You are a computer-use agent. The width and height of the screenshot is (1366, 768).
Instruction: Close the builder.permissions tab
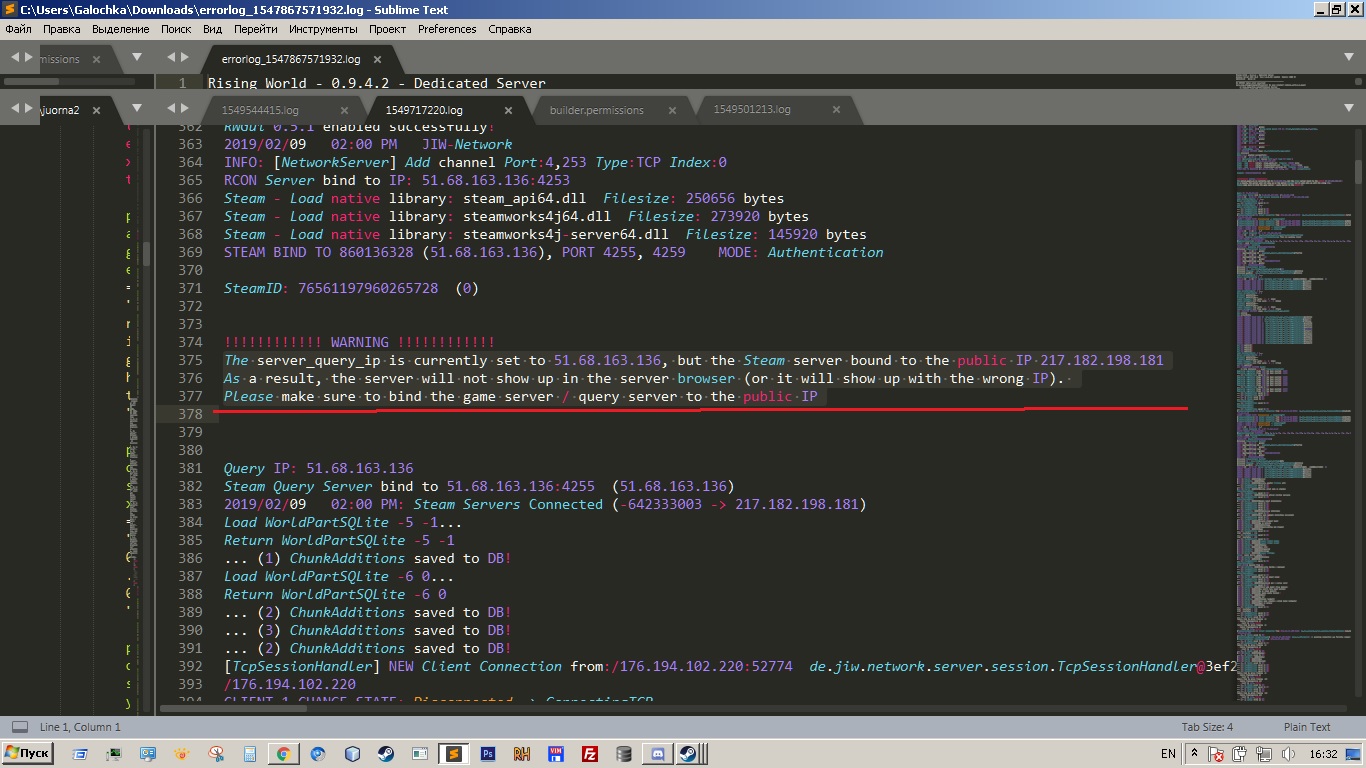(672, 110)
